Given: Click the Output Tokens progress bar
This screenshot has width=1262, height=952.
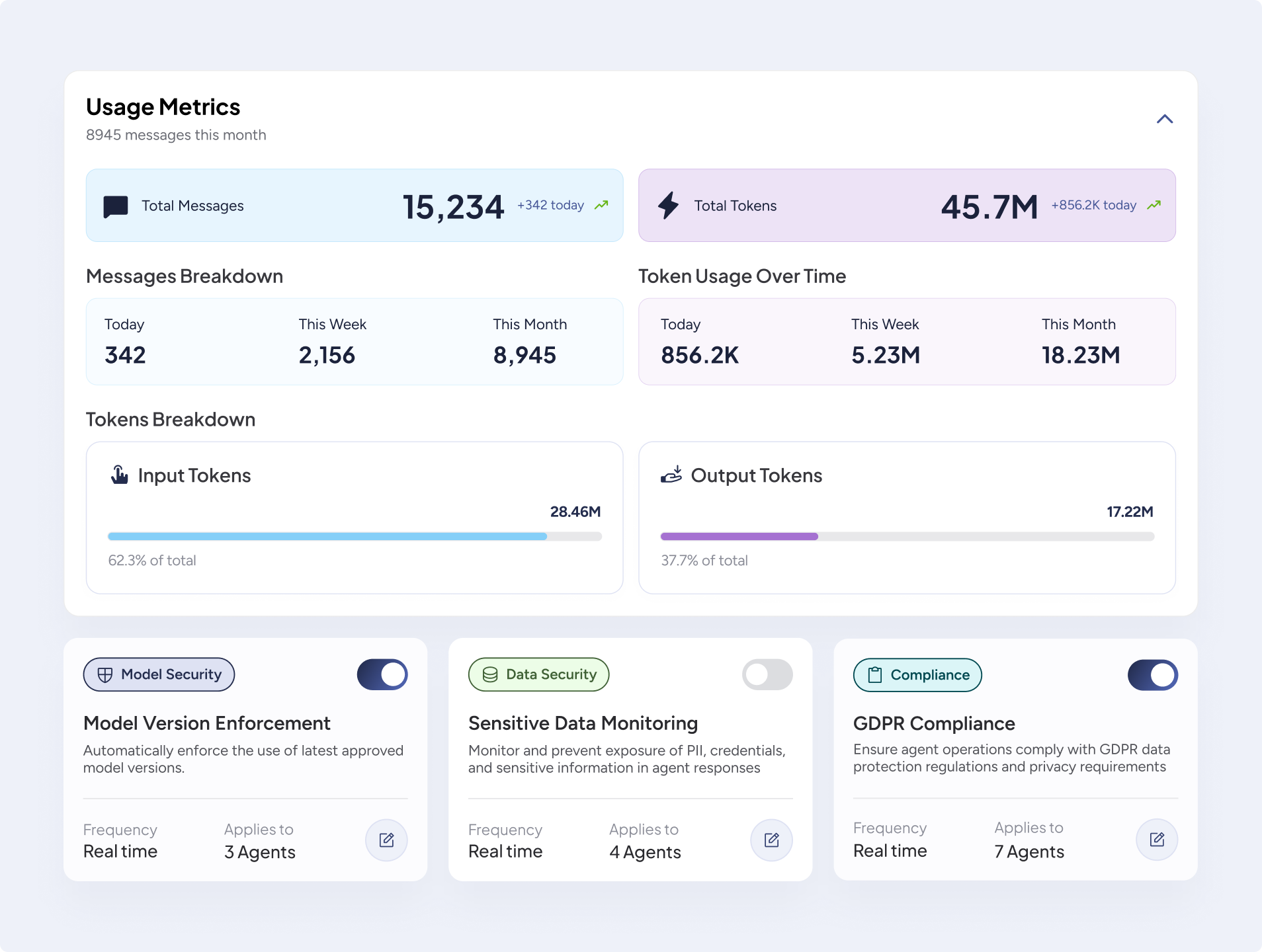Looking at the screenshot, I should pyautogui.click(x=907, y=537).
